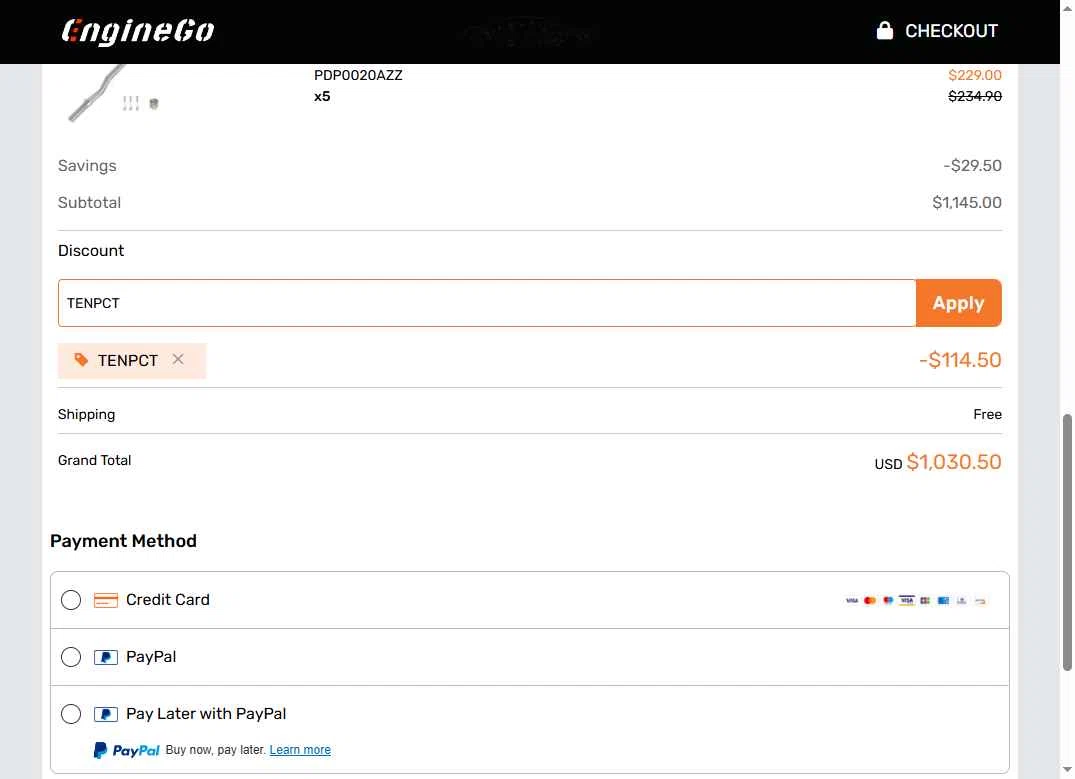Screen dimensions: 1075x779
Task: Click the orange tag icon beside TENPCT
Action: [81, 360]
